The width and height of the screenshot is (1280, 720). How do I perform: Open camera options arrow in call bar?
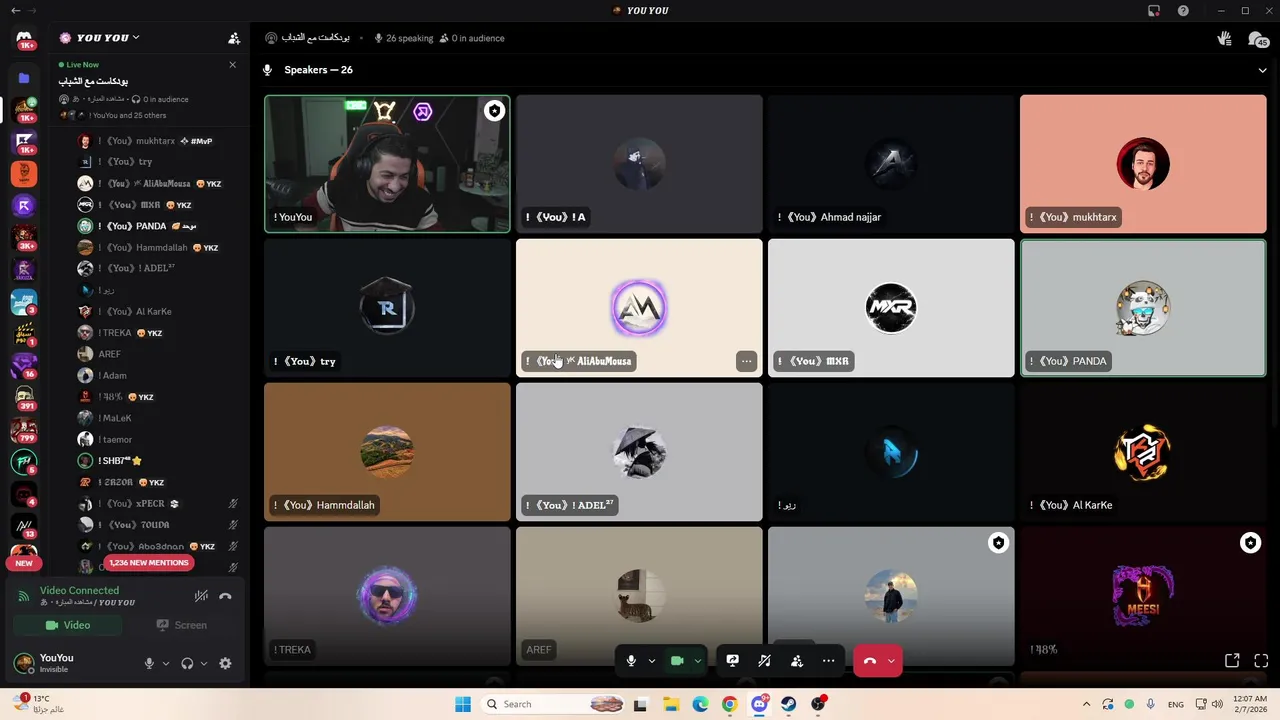(698, 661)
